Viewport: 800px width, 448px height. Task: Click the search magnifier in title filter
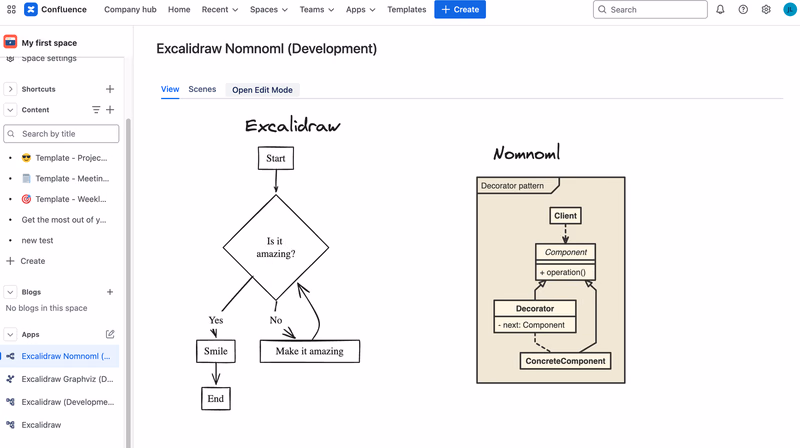(11, 134)
